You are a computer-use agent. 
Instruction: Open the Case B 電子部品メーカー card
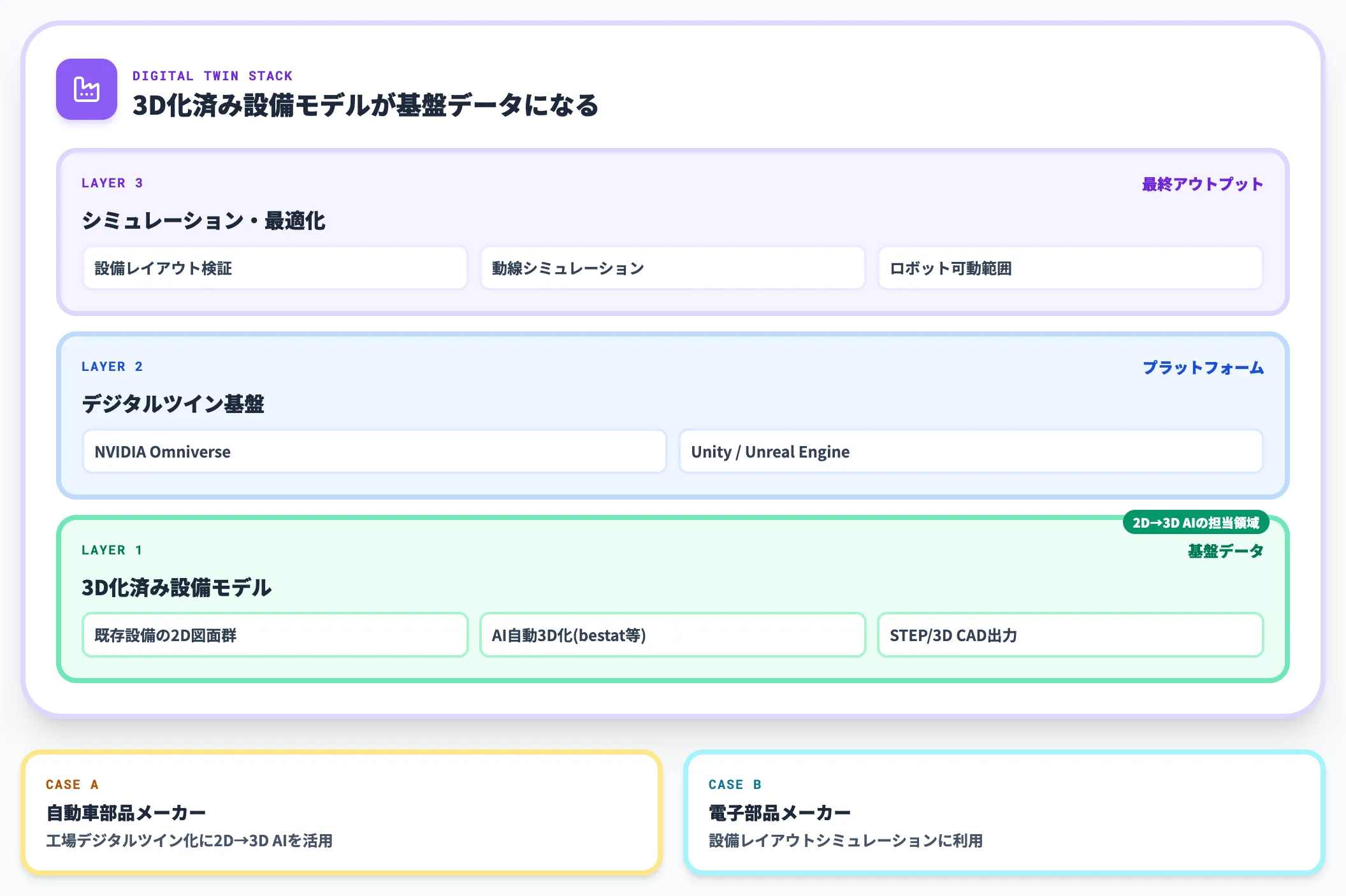click(1004, 813)
